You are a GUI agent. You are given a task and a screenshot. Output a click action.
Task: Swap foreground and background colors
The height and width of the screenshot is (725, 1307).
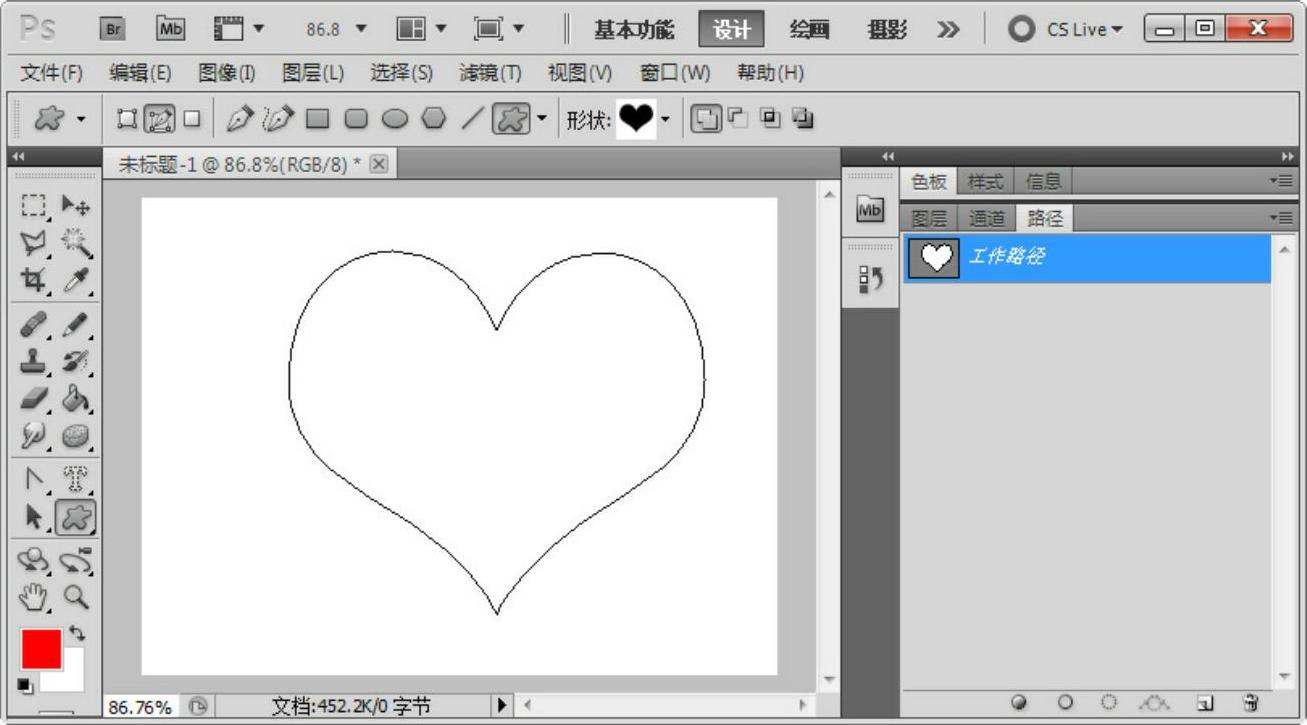(x=77, y=634)
